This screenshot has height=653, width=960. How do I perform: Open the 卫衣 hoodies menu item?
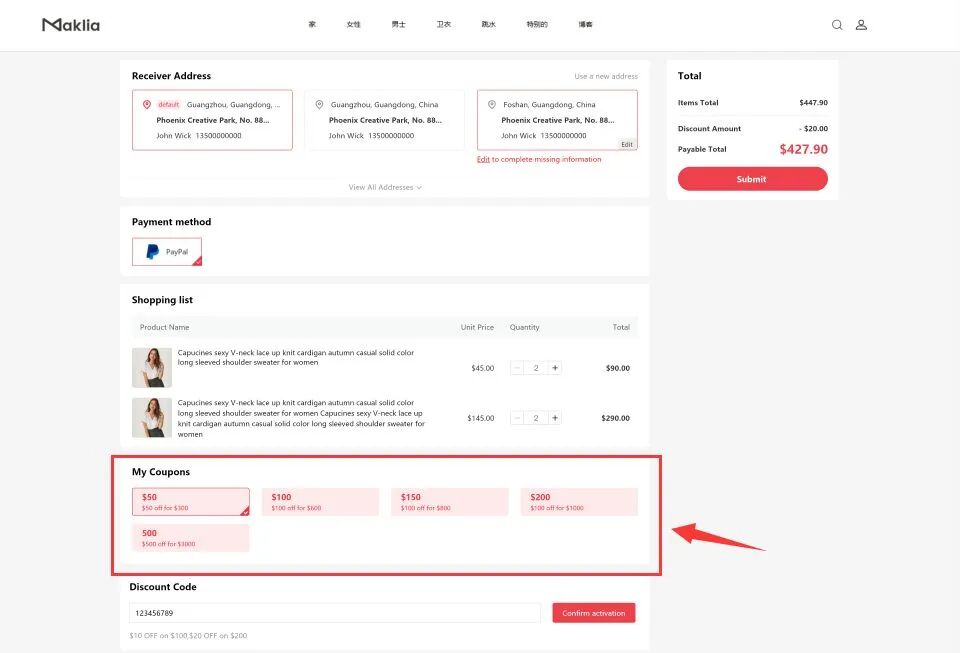tap(444, 24)
